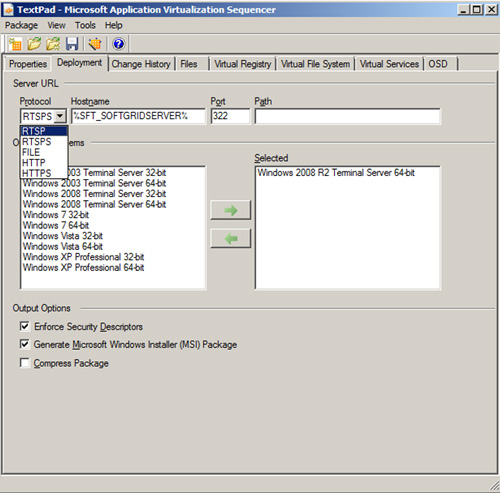The width and height of the screenshot is (500, 493).
Task: Switch to the Virtual Services tab
Action: (x=389, y=64)
